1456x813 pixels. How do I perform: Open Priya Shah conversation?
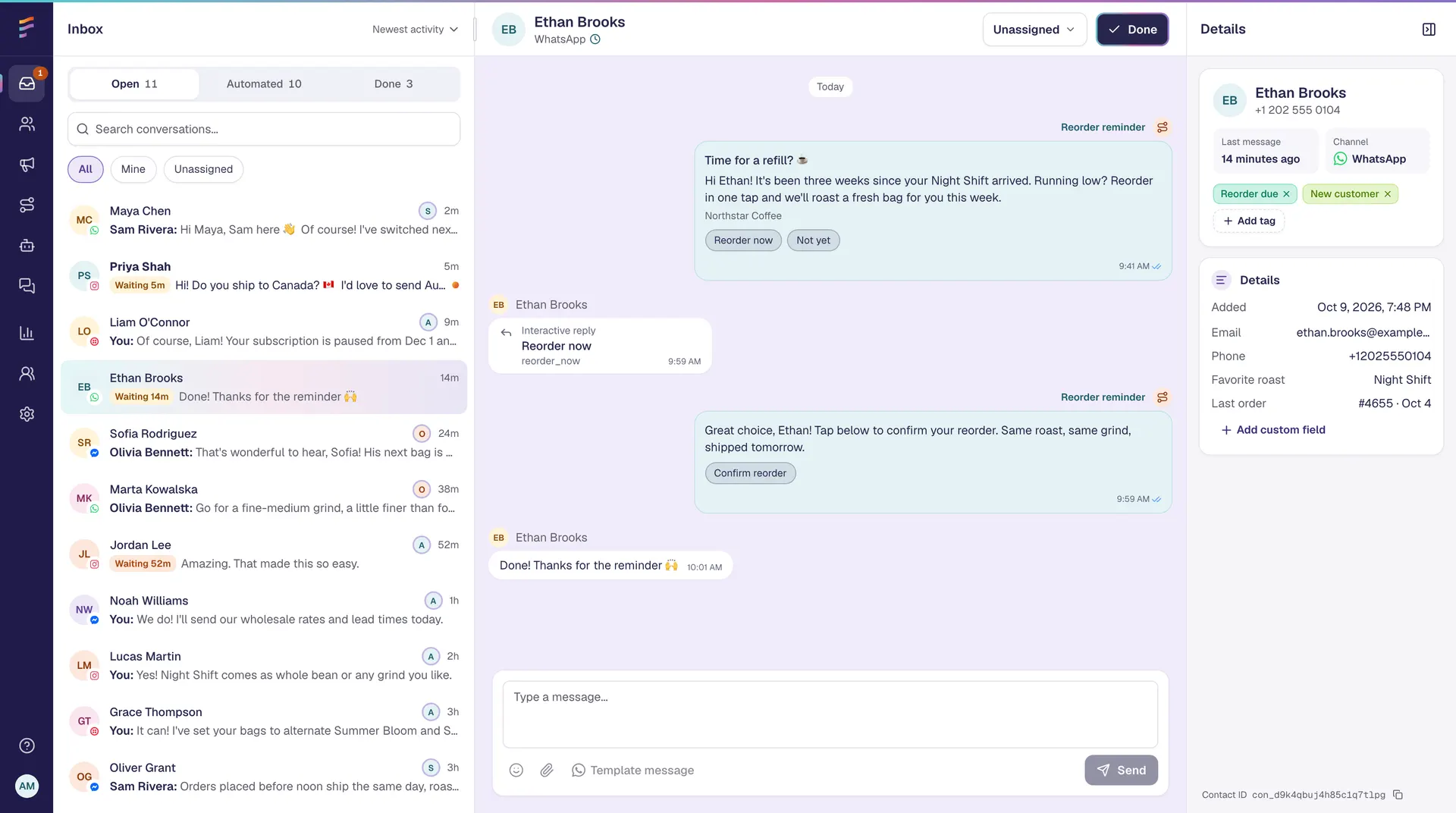(x=264, y=276)
